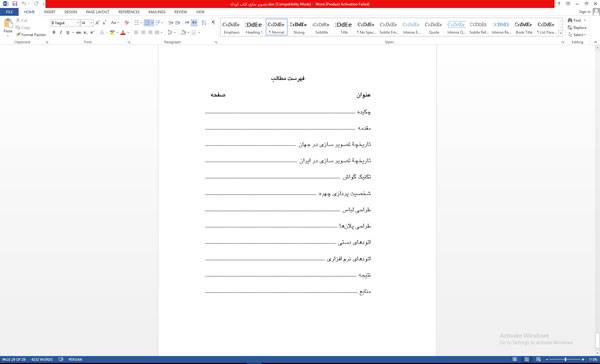Apply the Title style
The height and width of the screenshot is (364, 600).
click(344, 28)
